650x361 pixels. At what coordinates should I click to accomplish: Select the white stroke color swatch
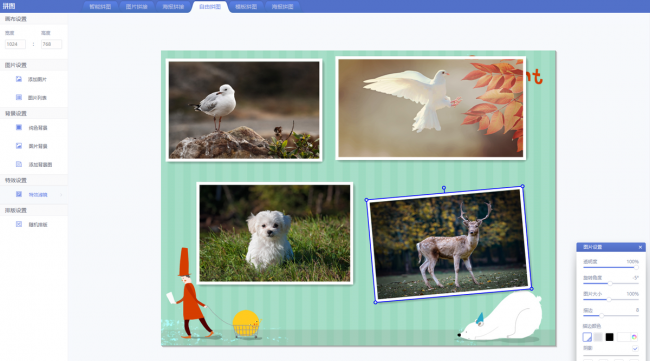click(587, 337)
